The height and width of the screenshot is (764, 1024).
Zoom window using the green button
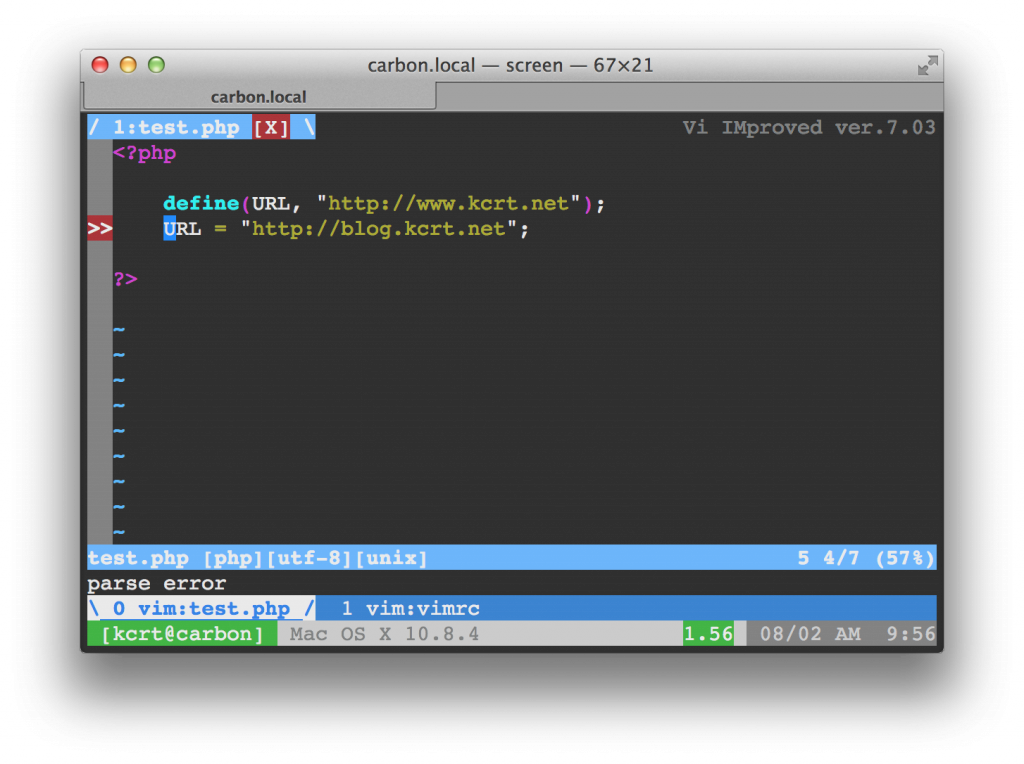pyautogui.click(x=156, y=65)
